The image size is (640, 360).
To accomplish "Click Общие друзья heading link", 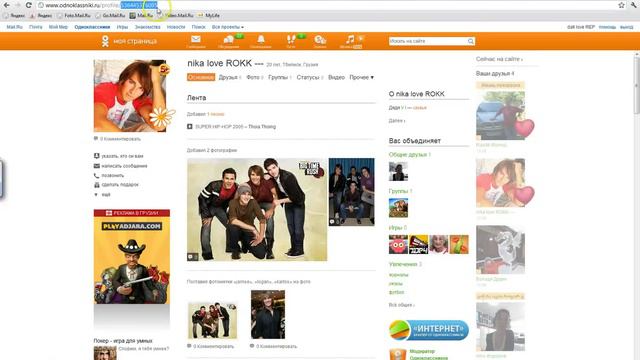I will [409, 155].
